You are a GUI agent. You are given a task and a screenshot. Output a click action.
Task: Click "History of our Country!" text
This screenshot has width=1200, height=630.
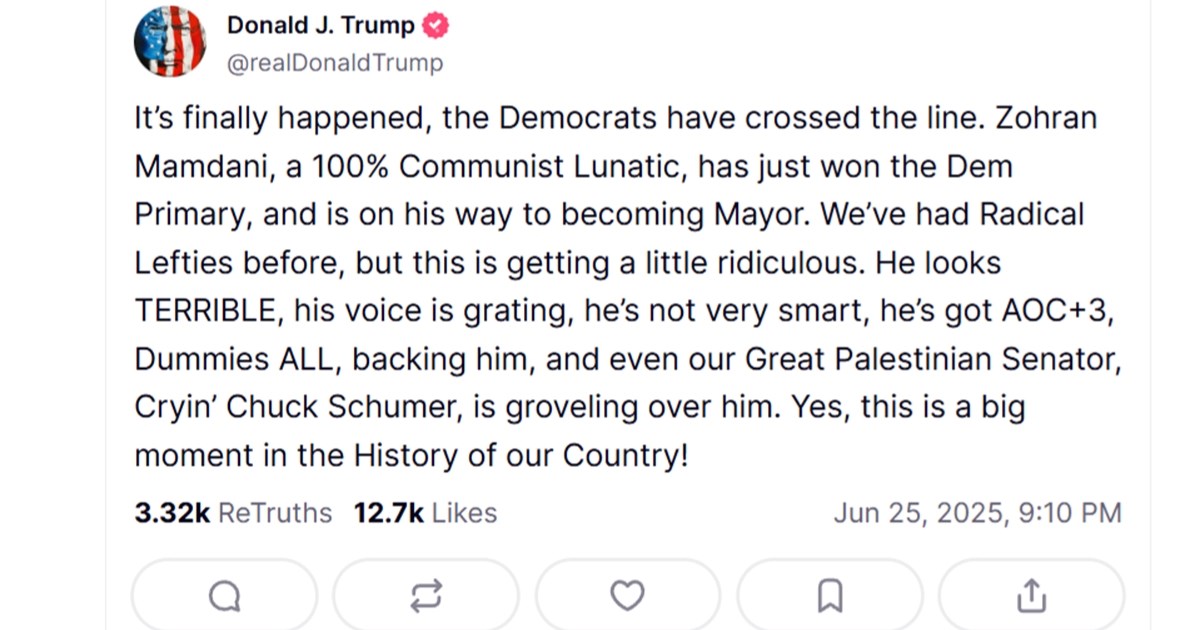521,456
